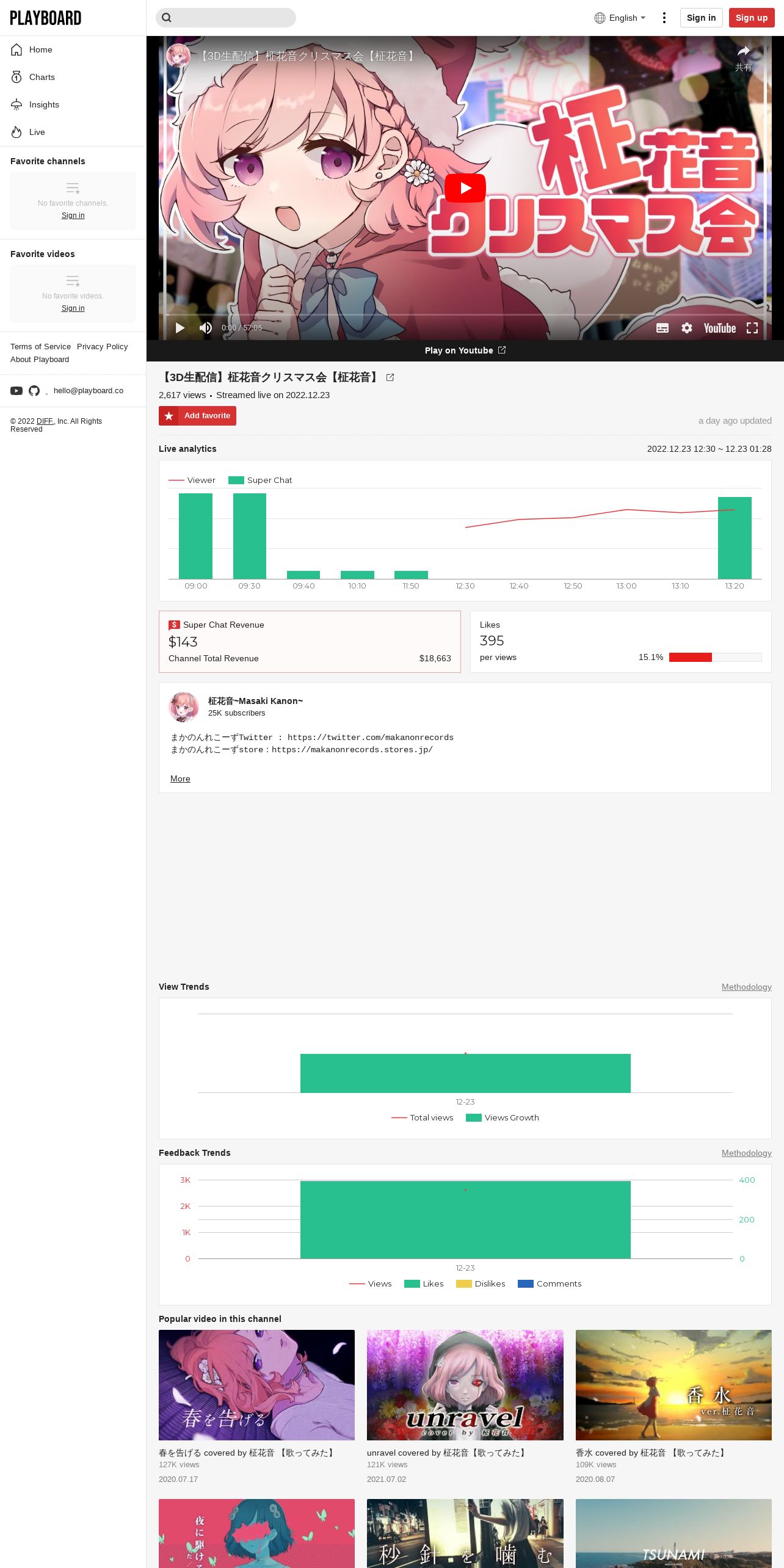The height and width of the screenshot is (1568, 784).
Task: Click the likes per views progress bar
Action: click(x=715, y=657)
